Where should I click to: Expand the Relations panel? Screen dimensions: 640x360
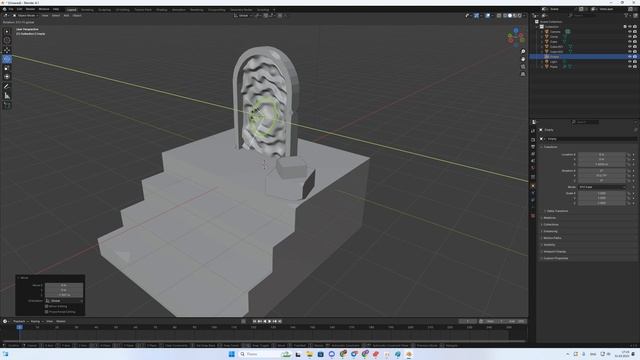point(549,218)
